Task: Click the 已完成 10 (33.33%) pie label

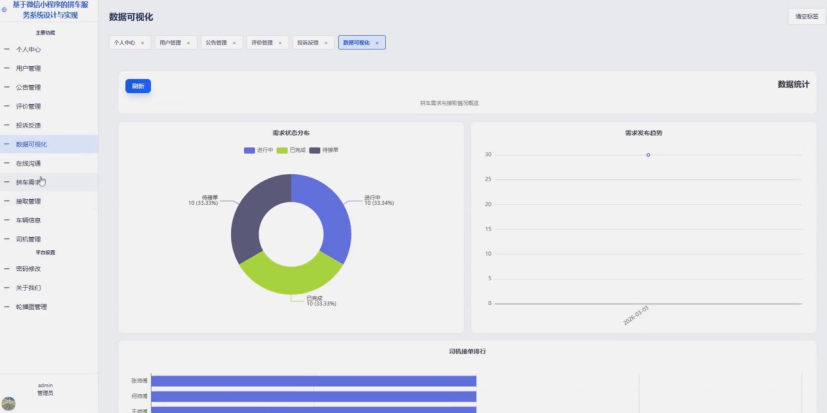Action: point(322,301)
